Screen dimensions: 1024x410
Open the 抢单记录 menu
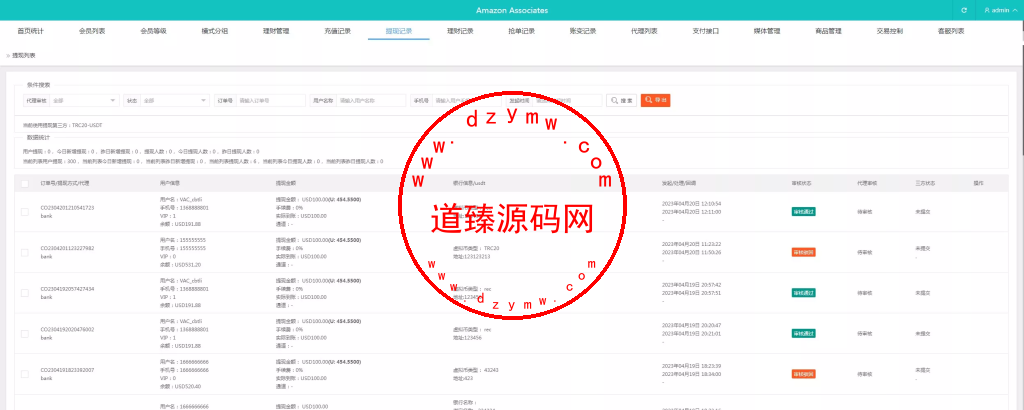point(522,31)
